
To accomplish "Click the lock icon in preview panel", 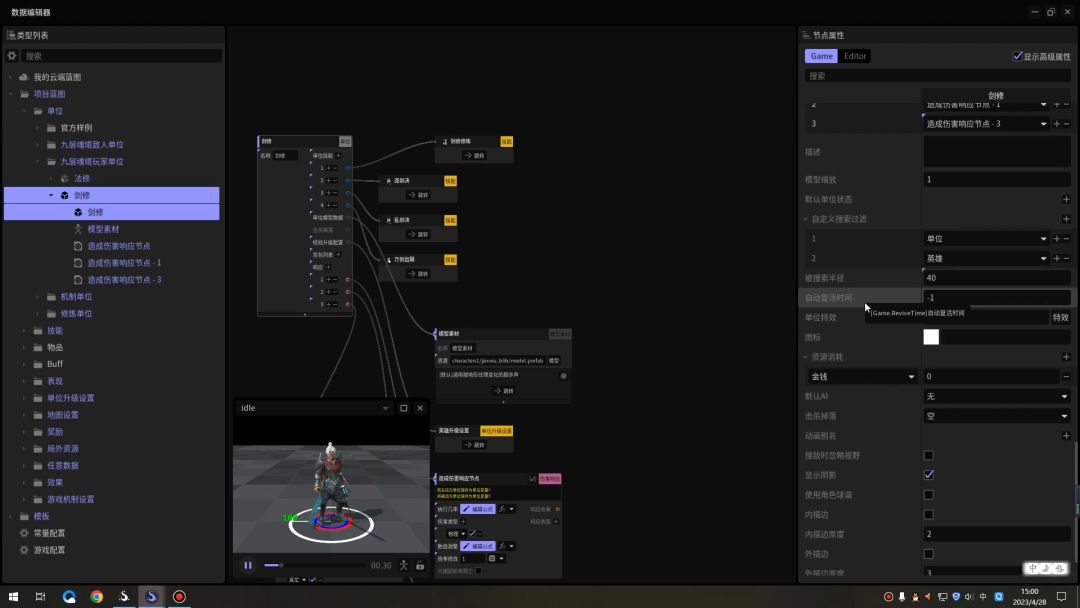I will pyautogui.click(x=420, y=566).
